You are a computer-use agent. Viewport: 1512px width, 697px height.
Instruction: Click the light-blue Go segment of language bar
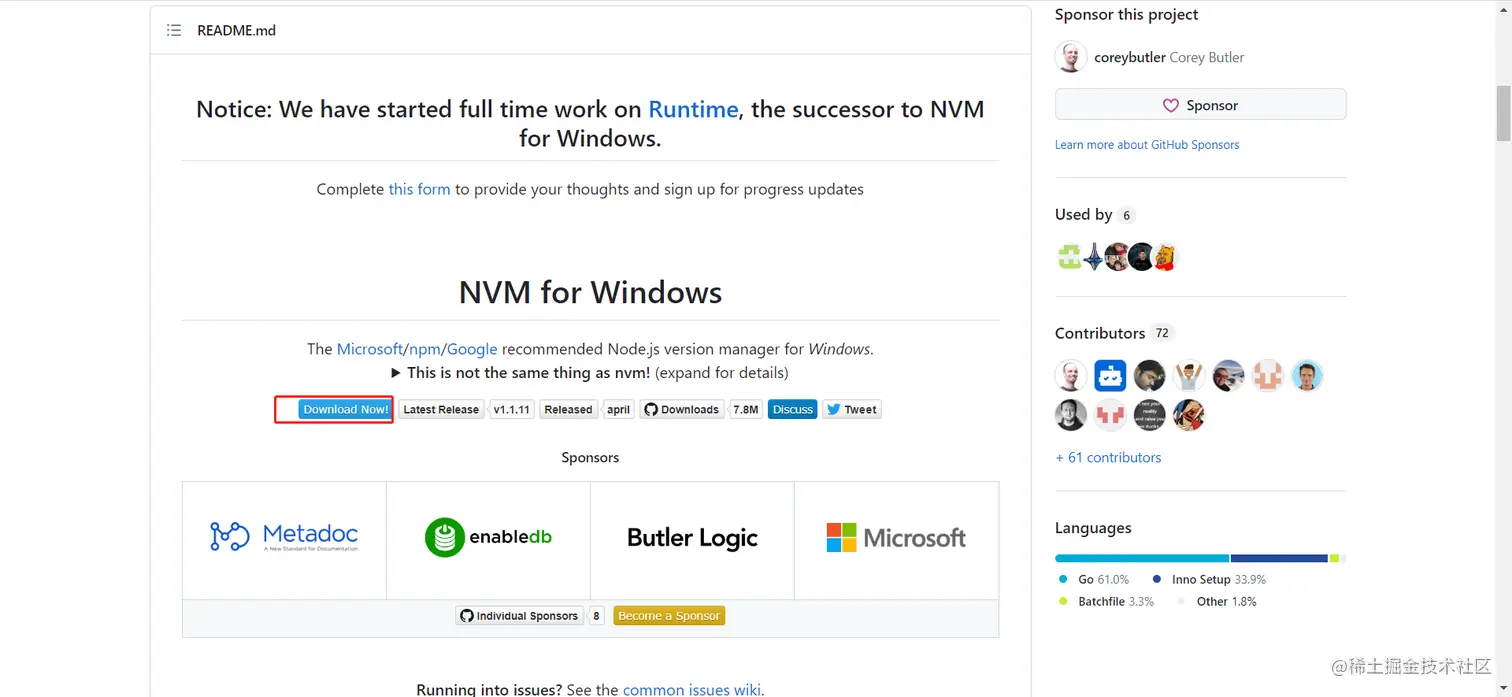1142,558
